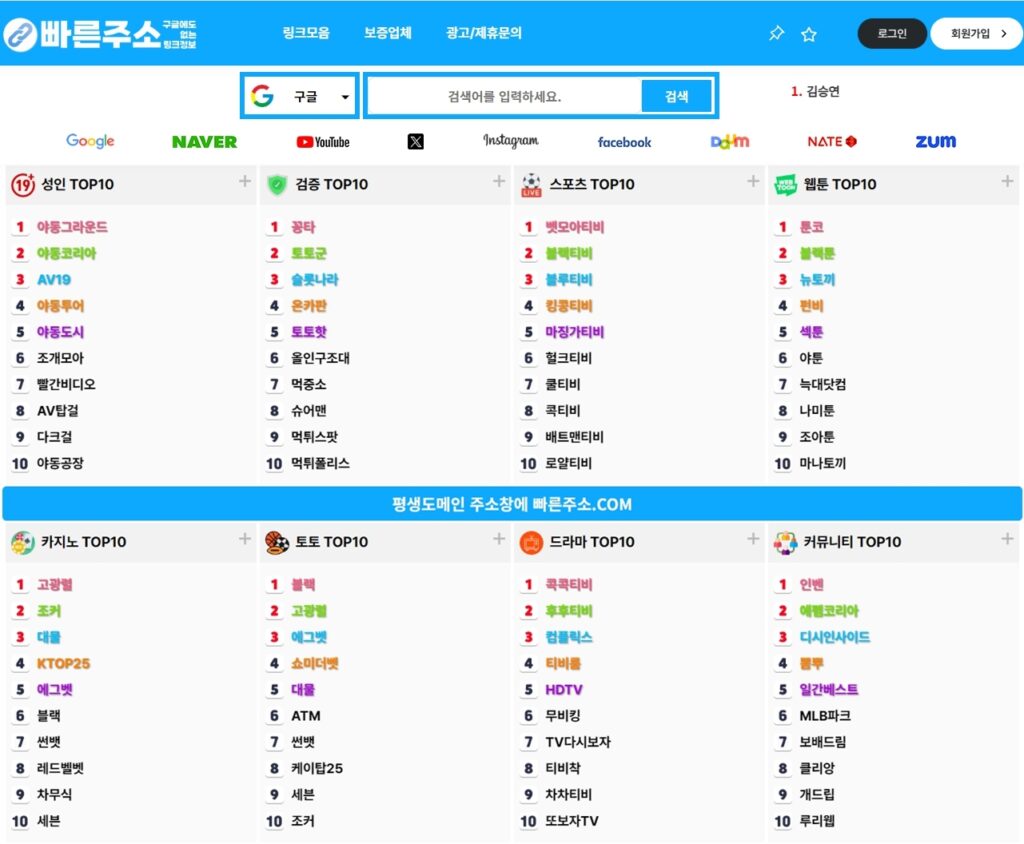The width and height of the screenshot is (1024, 844).
Task: Click the 로그인 button
Action: click(892, 33)
